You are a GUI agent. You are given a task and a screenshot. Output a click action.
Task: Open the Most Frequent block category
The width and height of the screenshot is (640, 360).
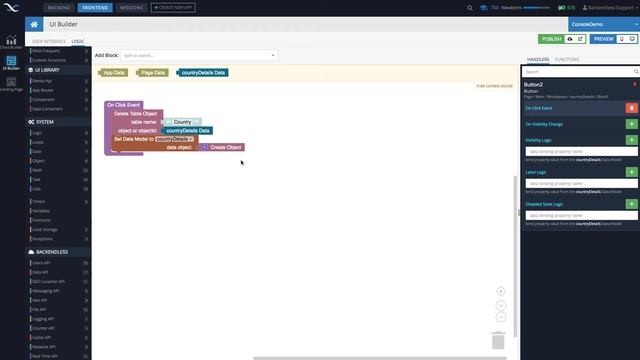58,51
